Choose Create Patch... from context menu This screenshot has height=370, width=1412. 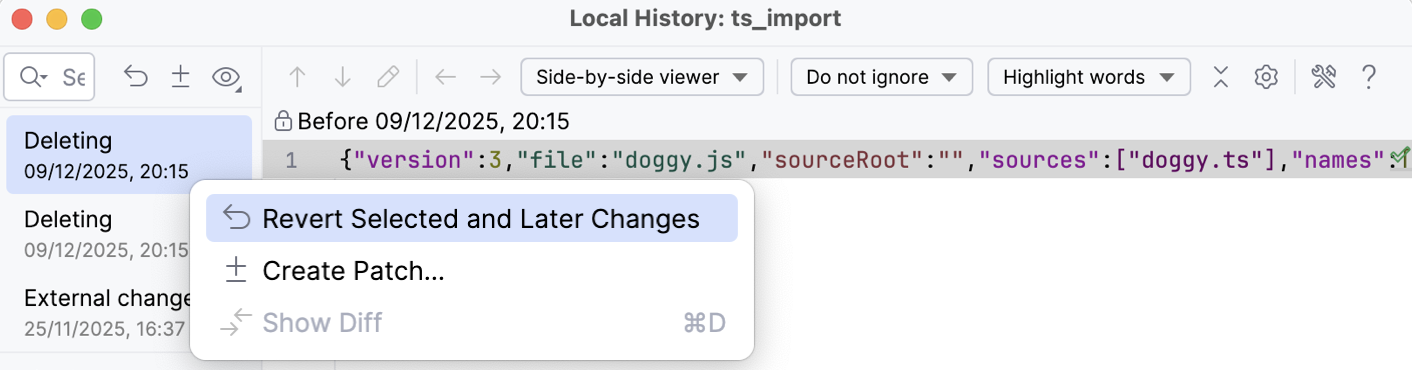pos(471,270)
